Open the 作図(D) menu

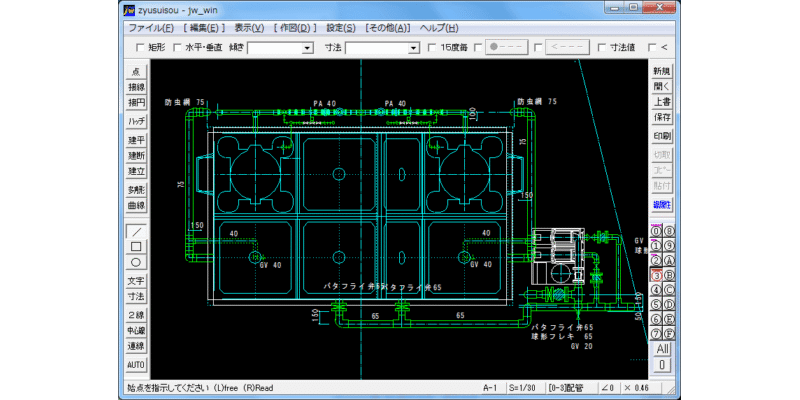click(295, 28)
